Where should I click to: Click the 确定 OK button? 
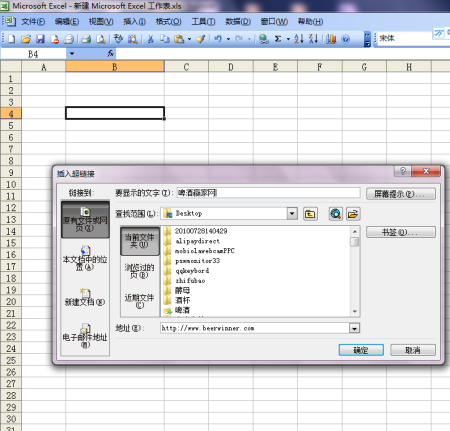point(361,350)
